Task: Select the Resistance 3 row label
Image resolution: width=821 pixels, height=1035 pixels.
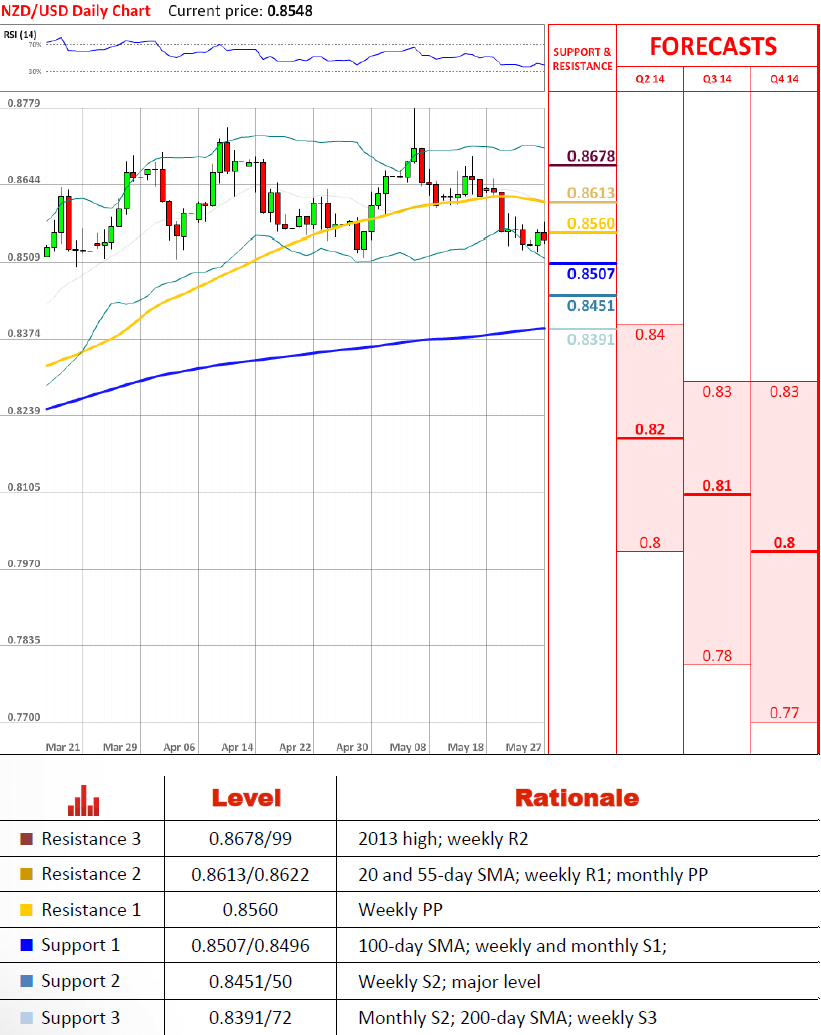Action: [91, 839]
